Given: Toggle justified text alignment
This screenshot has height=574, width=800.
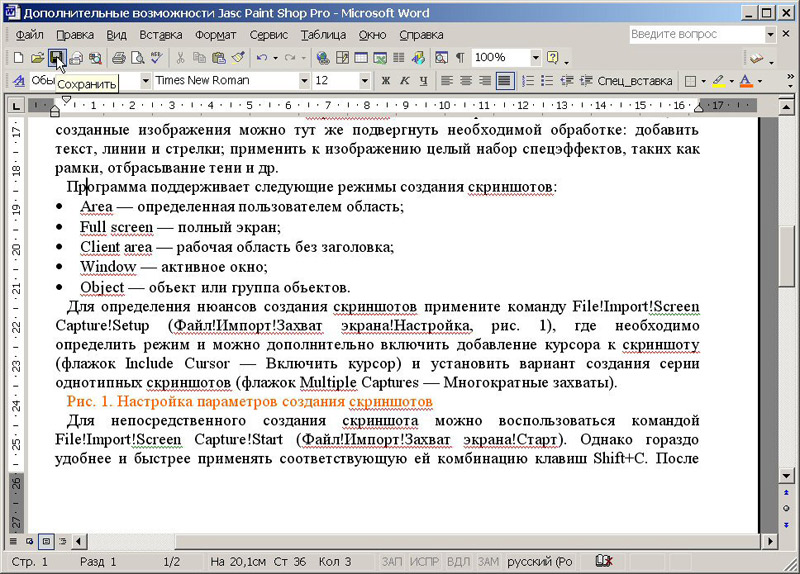Looking at the screenshot, I should [504, 81].
